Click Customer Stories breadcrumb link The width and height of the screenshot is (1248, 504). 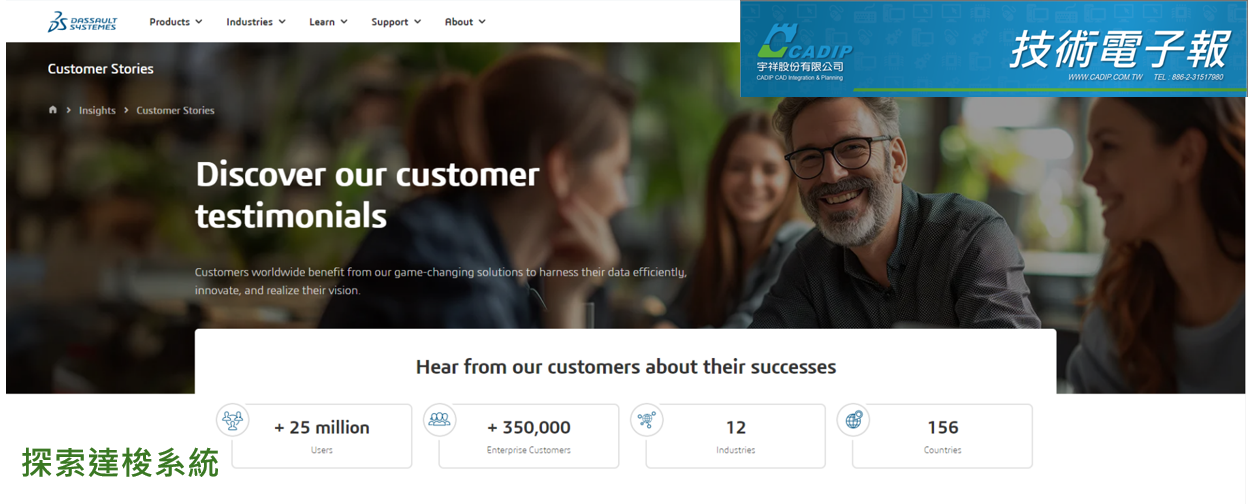click(175, 110)
